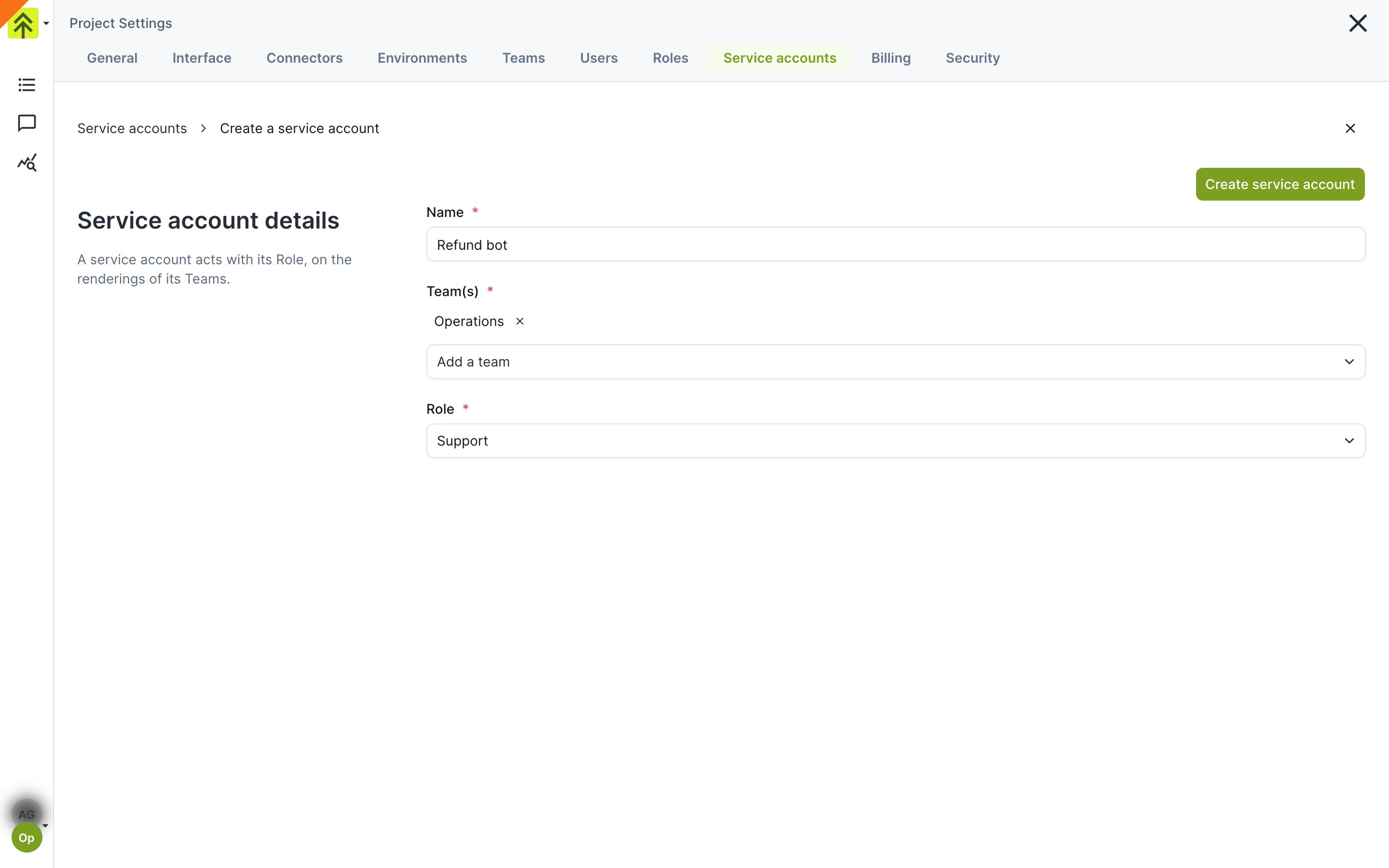Click the Create service account button
Image resolution: width=1389 pixels, height=868 pixels.
point(1280,184)
